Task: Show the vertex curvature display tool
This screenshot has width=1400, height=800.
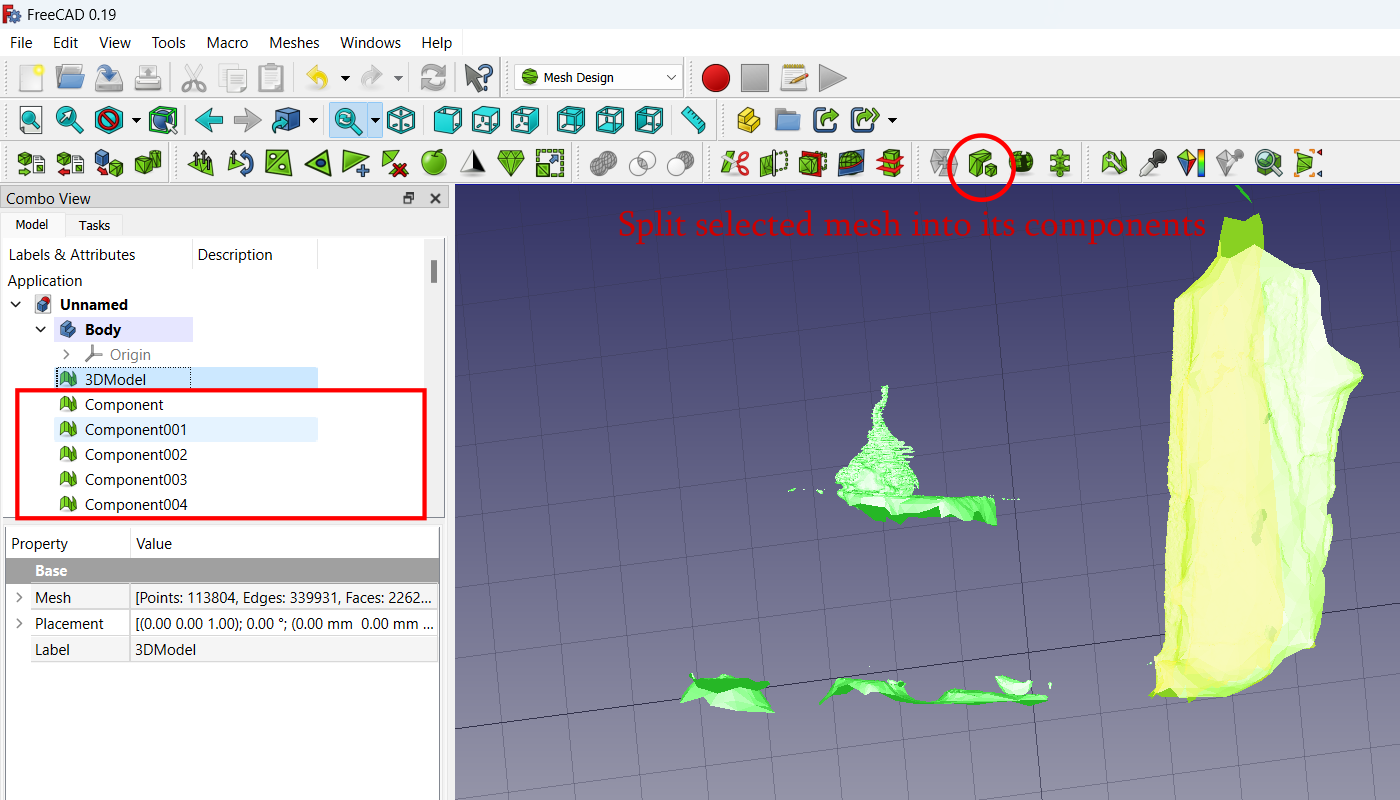Action: coord(1190,162)
